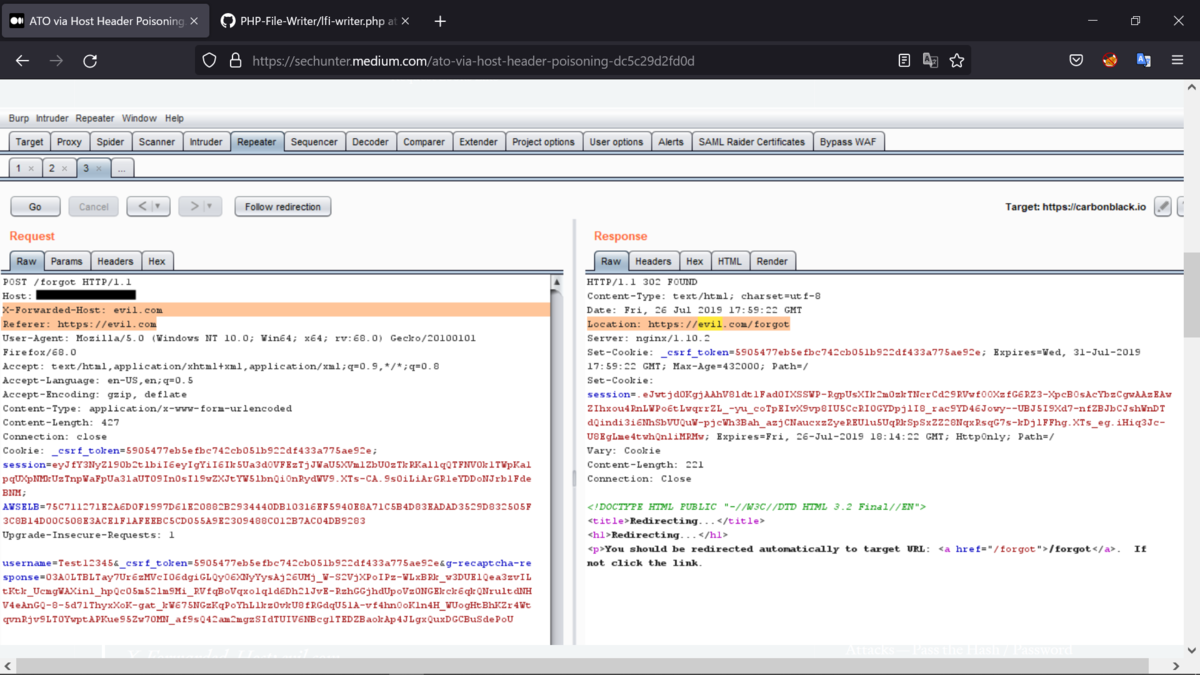Go to previous request with < button

[x=143, y=207]
